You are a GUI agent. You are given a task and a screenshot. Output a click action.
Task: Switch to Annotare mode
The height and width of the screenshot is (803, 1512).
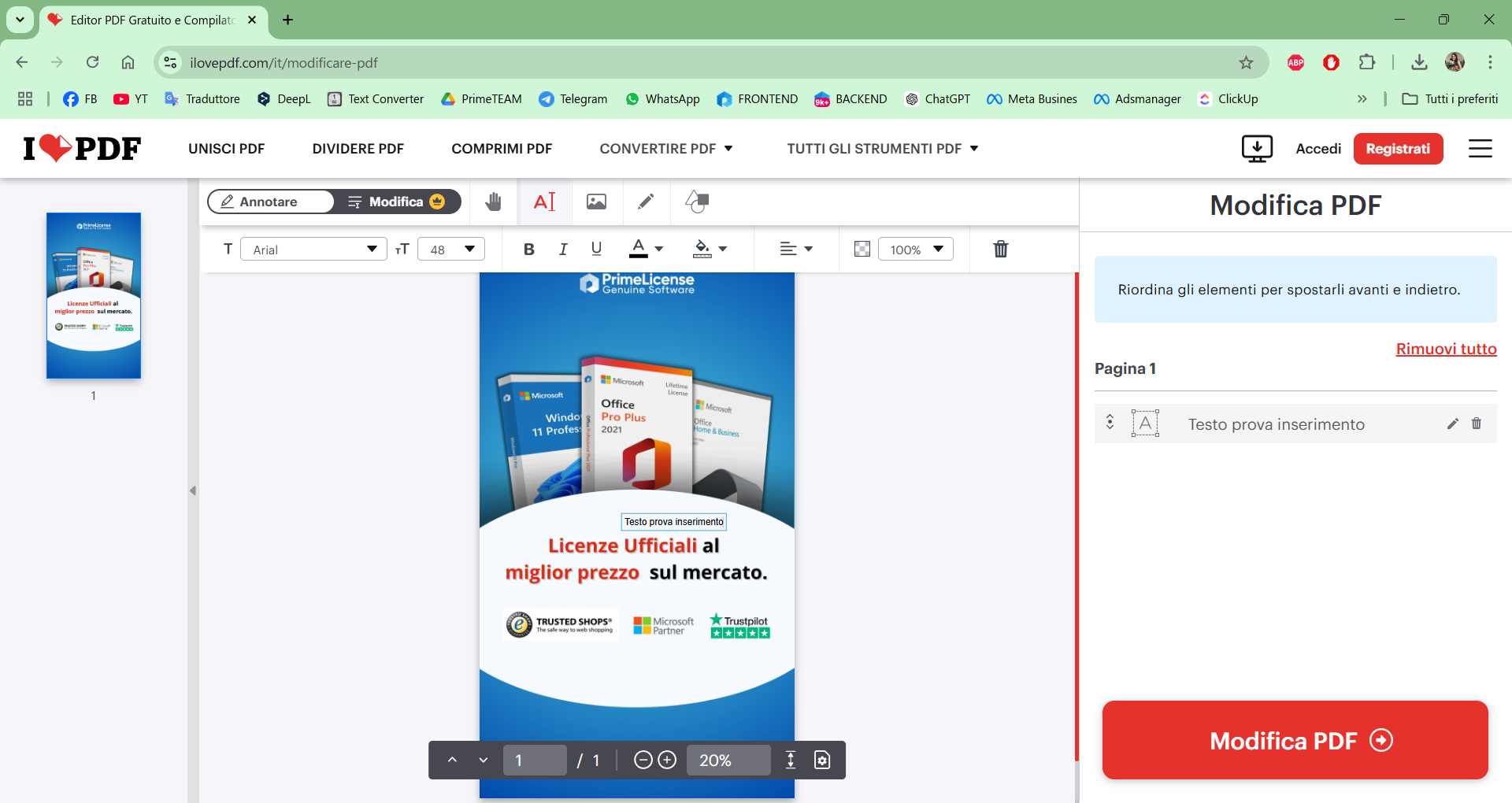coord(269,202)
